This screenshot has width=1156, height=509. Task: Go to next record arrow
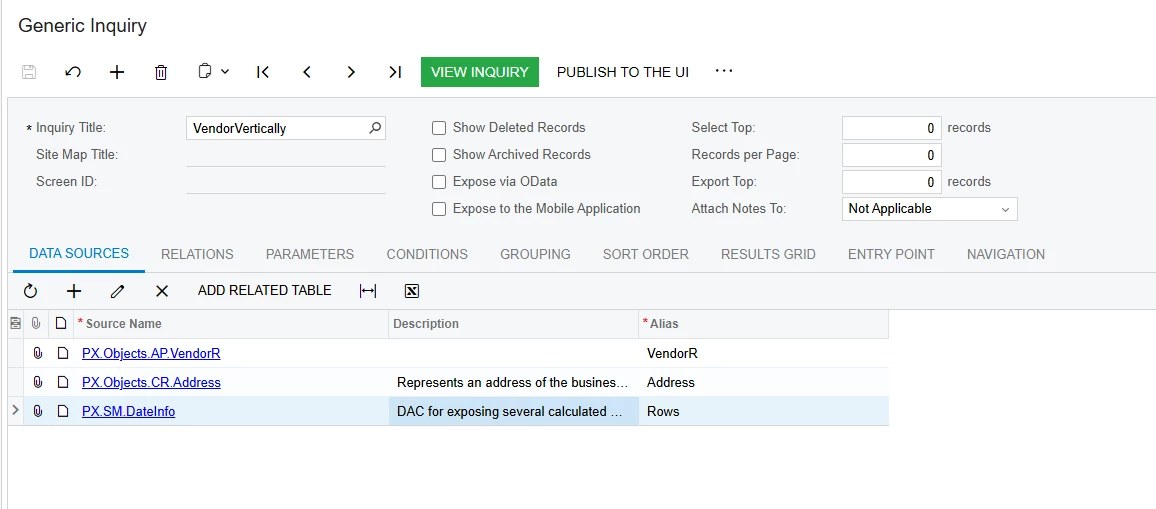tap(351, 72)
